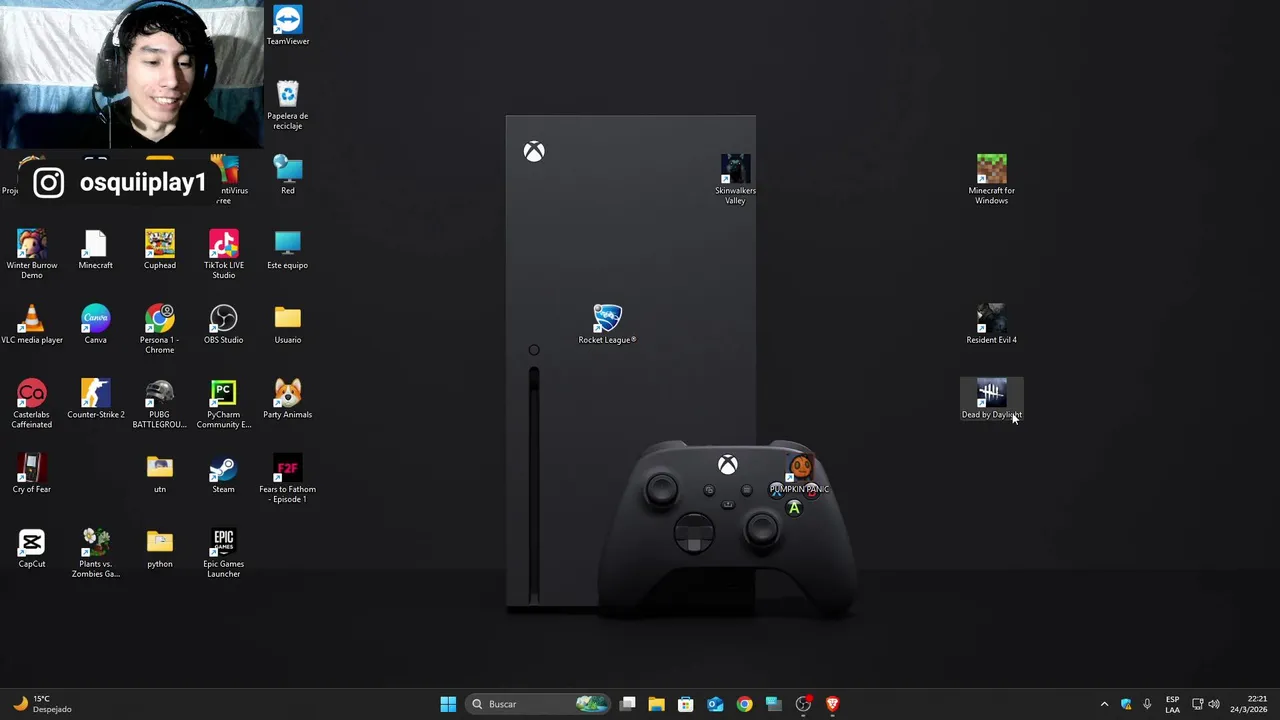Launch Party Animals shortcut
1280x720 pixels.
tap(288, 399)
